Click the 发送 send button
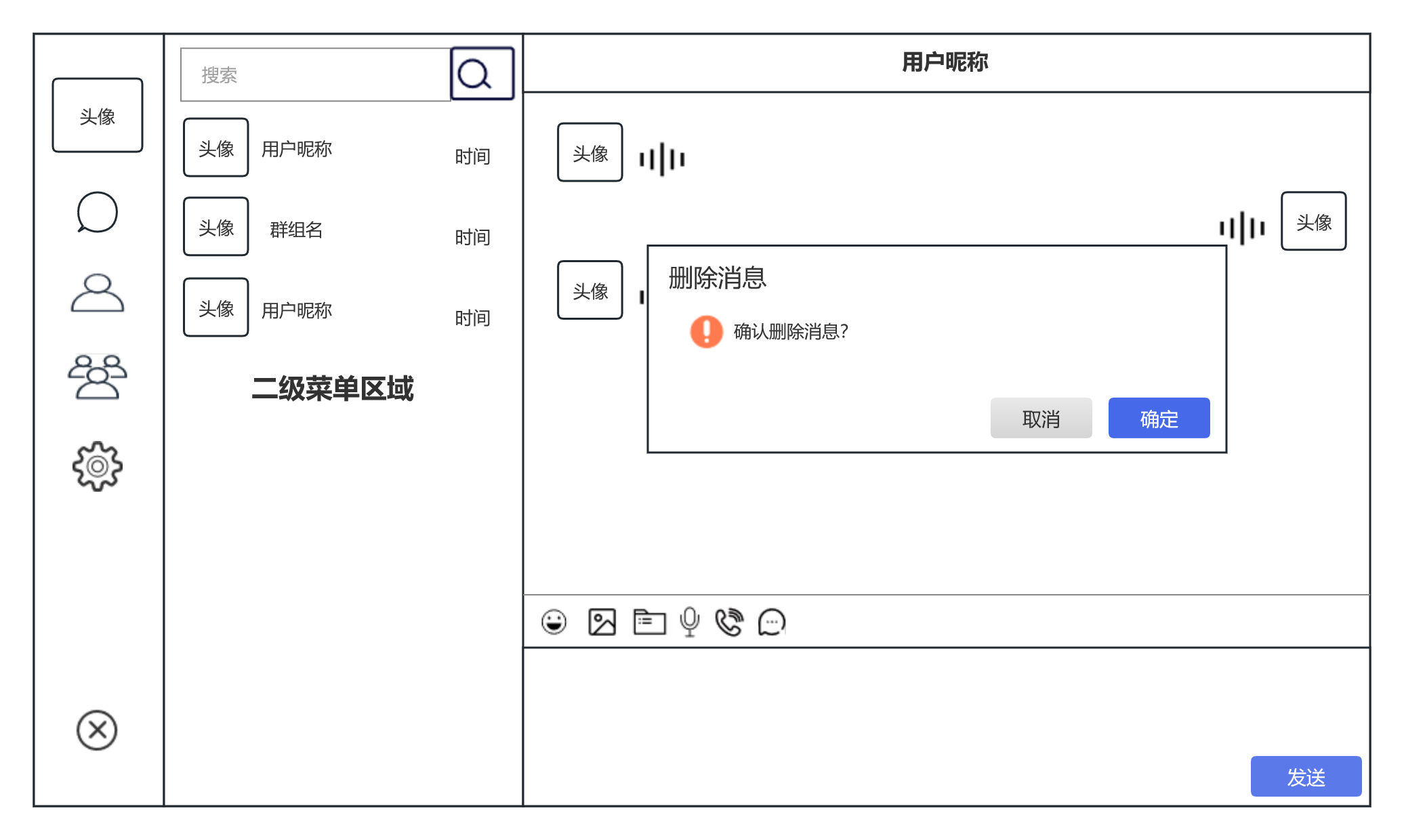 1306,776
